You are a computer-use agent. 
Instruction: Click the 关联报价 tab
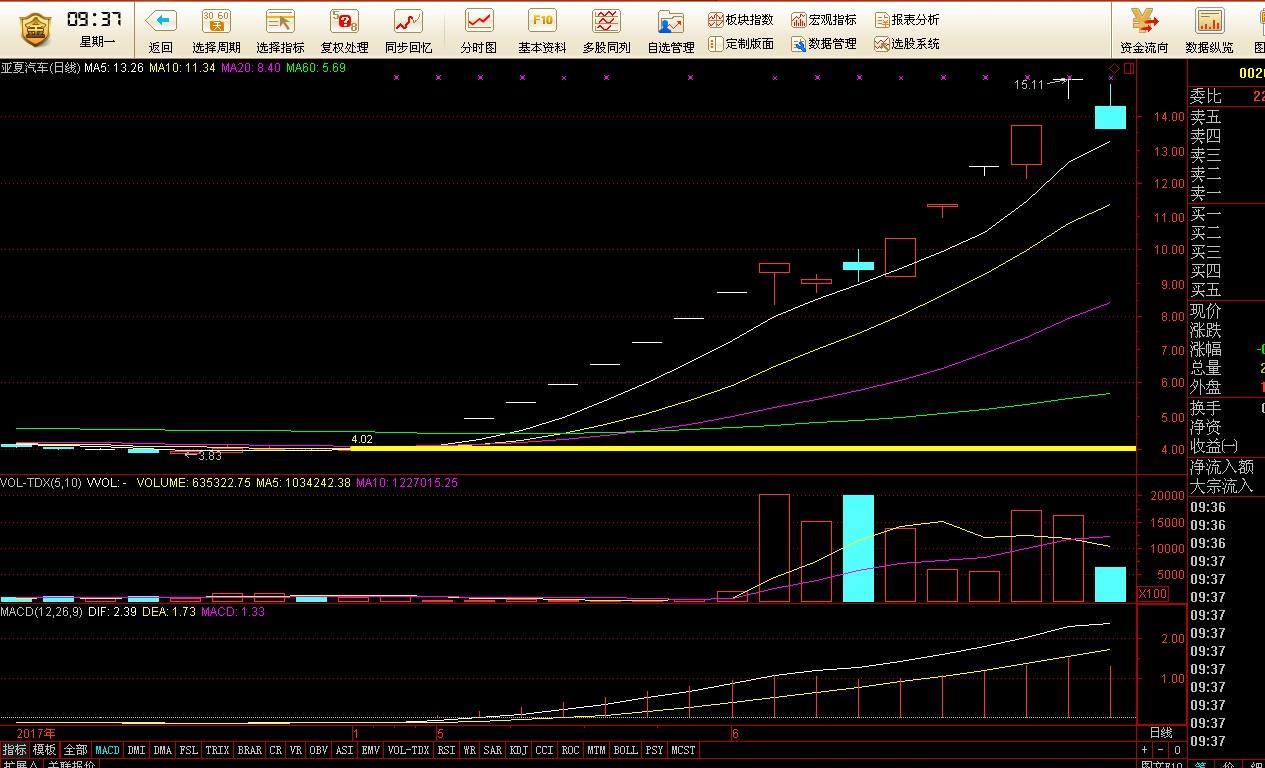tap(72, 765)
